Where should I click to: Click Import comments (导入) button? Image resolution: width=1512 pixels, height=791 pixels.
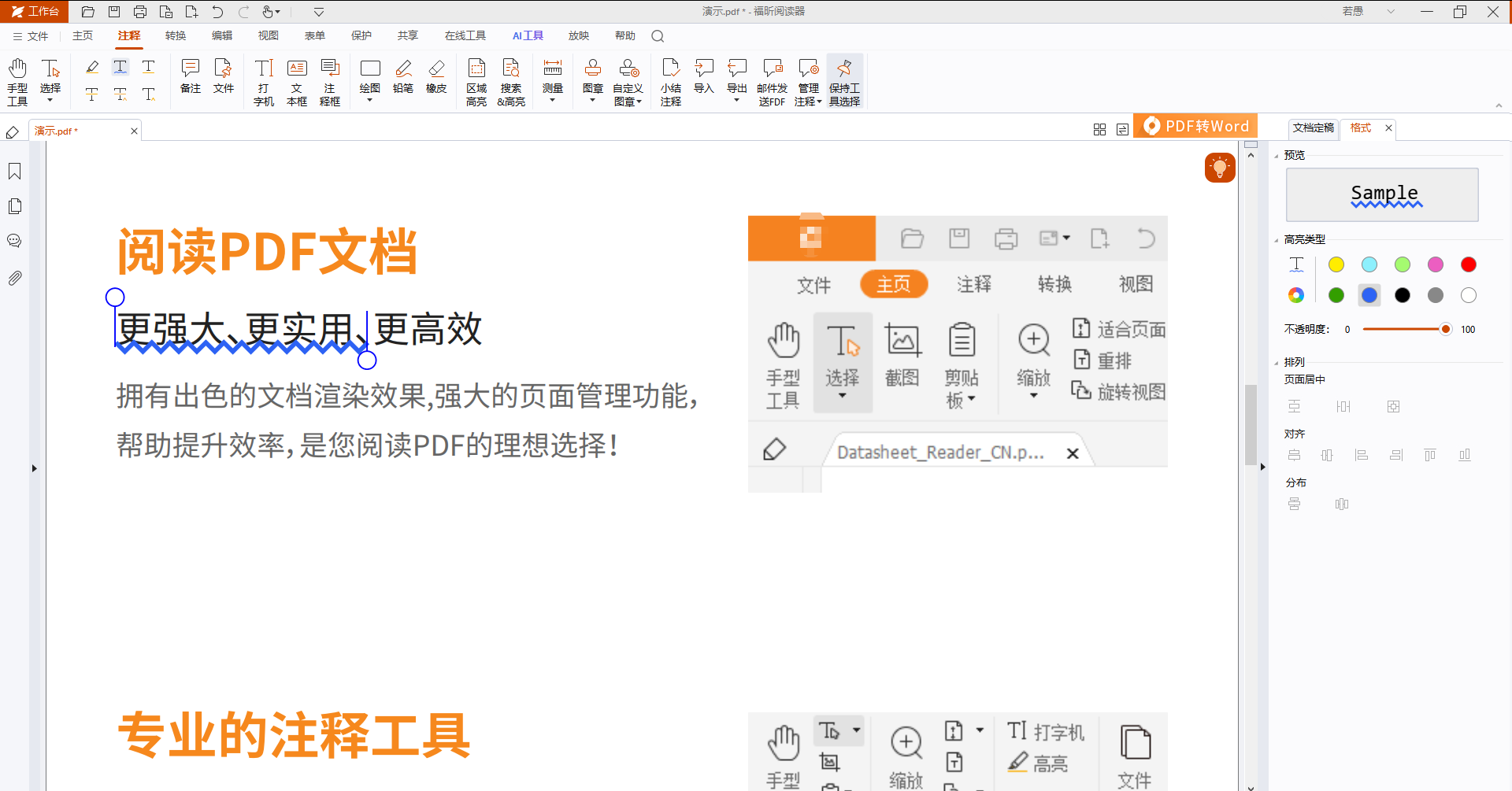[x=704, y=76]
